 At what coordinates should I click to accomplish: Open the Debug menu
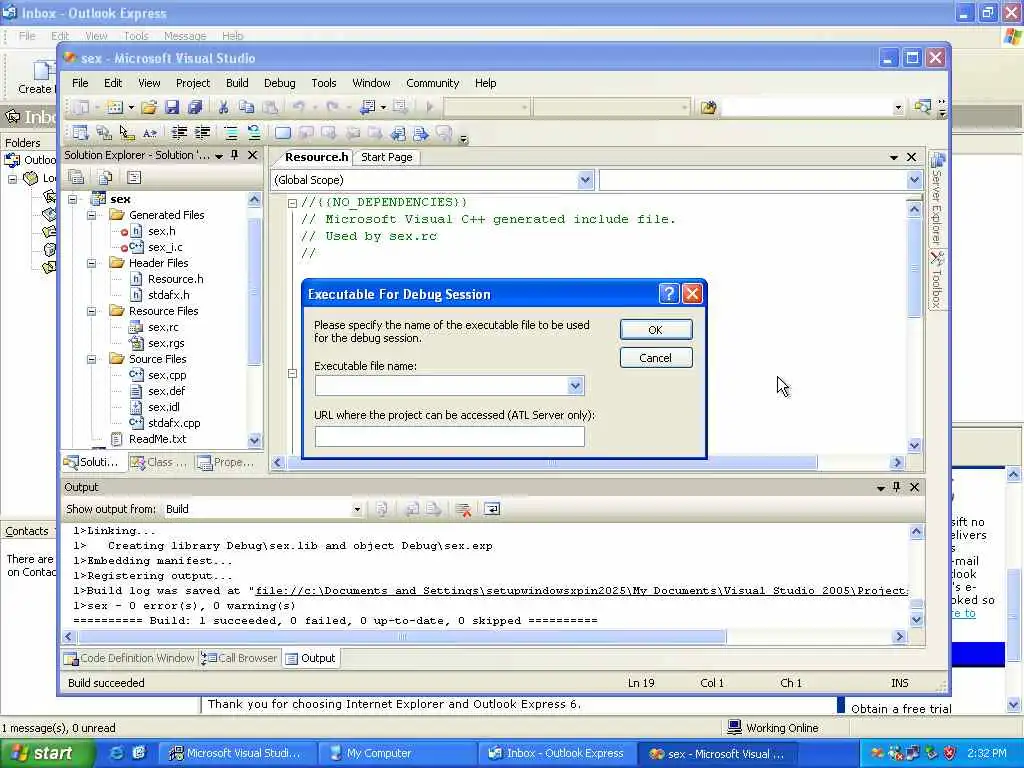pyautogui.click(x=280, y=83)
